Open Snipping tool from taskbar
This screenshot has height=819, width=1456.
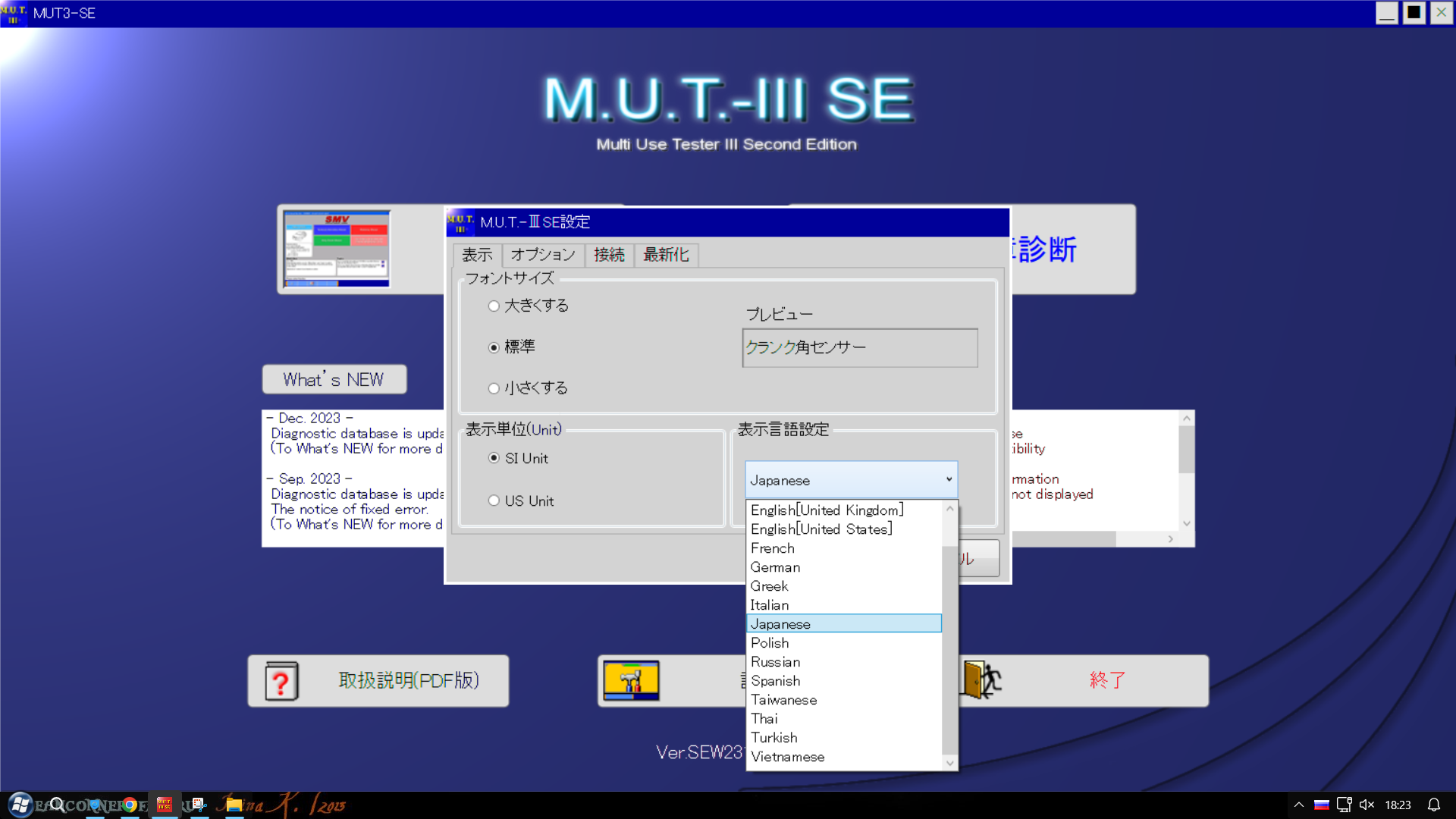tap(199, 805)
